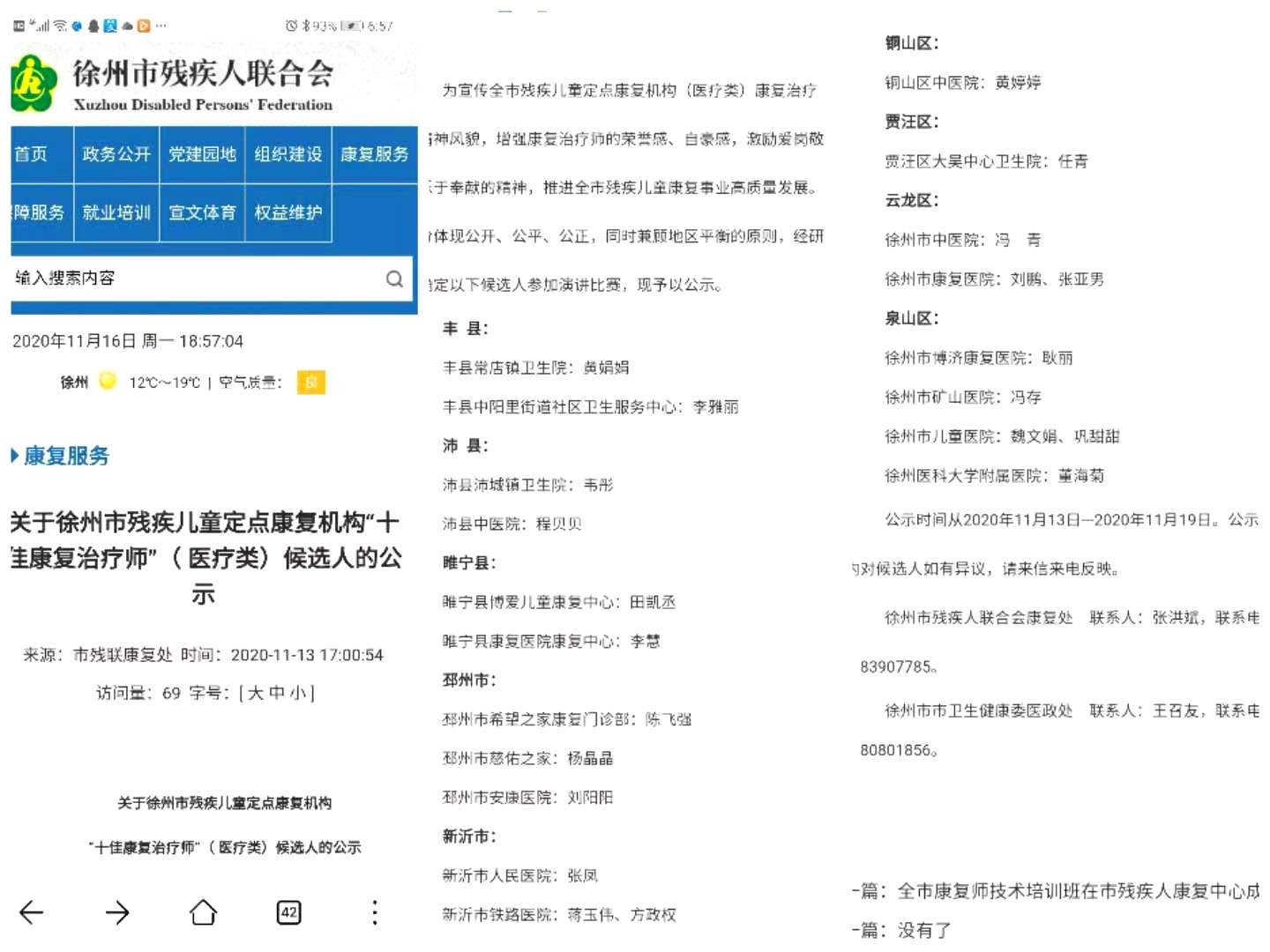Tap the line 徐州医科大学附属医院:董海菊
Viewport: 1270px width, 952px height.
995,476
